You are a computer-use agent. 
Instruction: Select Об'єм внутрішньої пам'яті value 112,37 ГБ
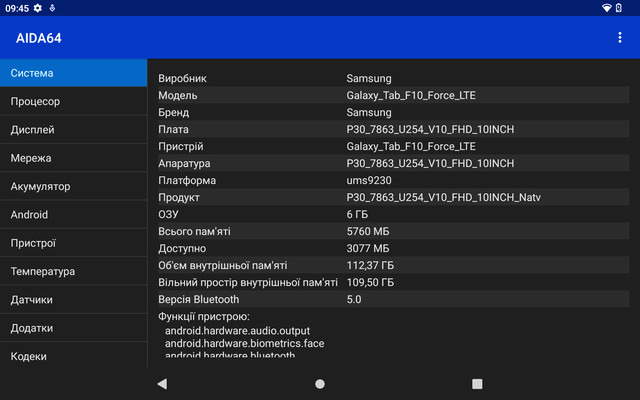pyautogui.click(x=370, y=266)
